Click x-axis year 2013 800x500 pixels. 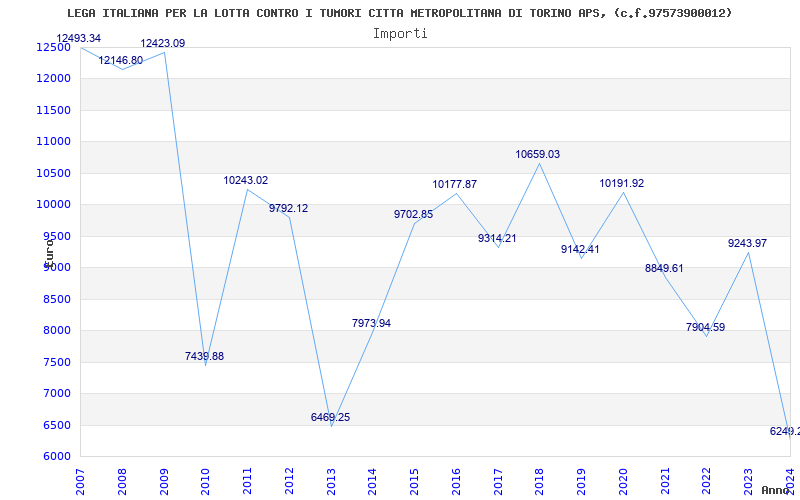click(331, 482)
